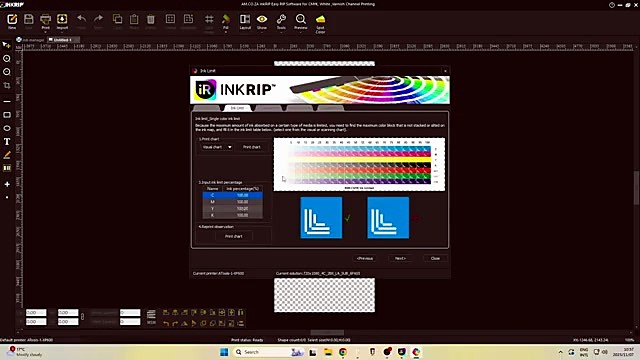Open File Explorer from taskbar
Screen dimensions: 640x360
[328, 352]
